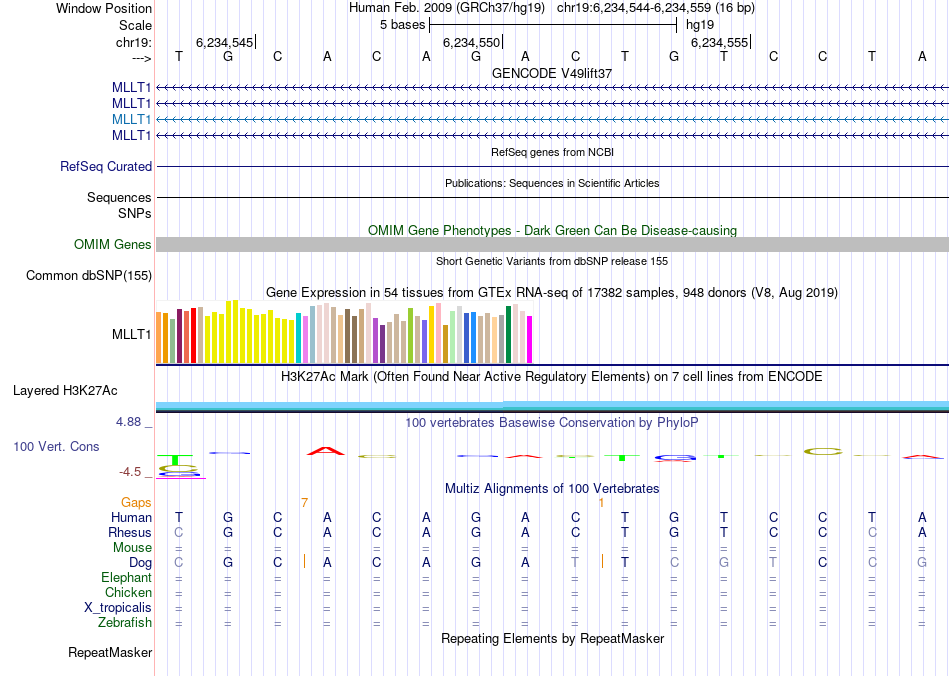Image resolution: width=950 pixels, height=676 pixels.
Task: Select the Mouse alignment row label
Action: tap(132, 548)
